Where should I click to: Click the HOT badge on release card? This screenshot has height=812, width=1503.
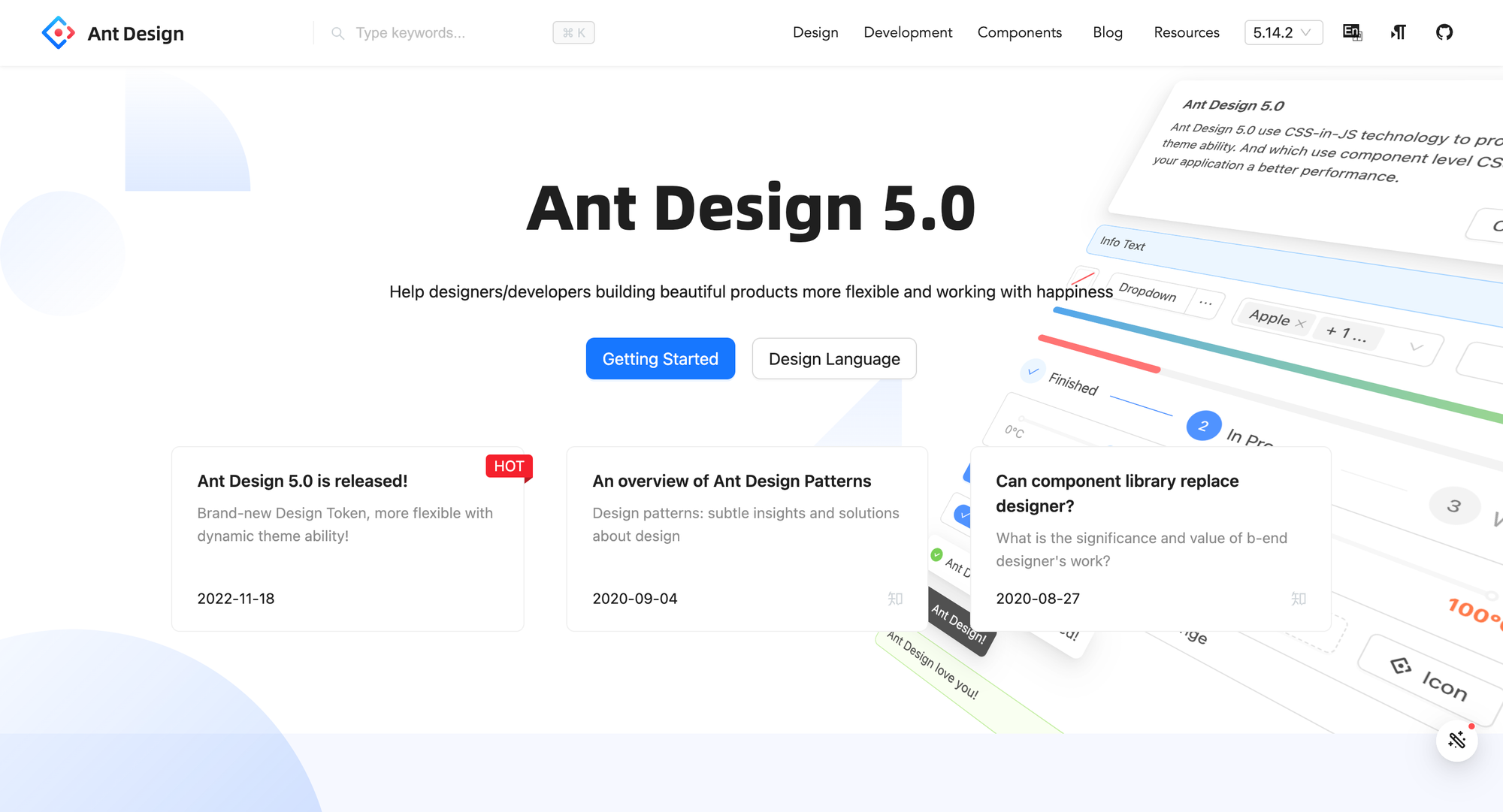tap(509, 466)
